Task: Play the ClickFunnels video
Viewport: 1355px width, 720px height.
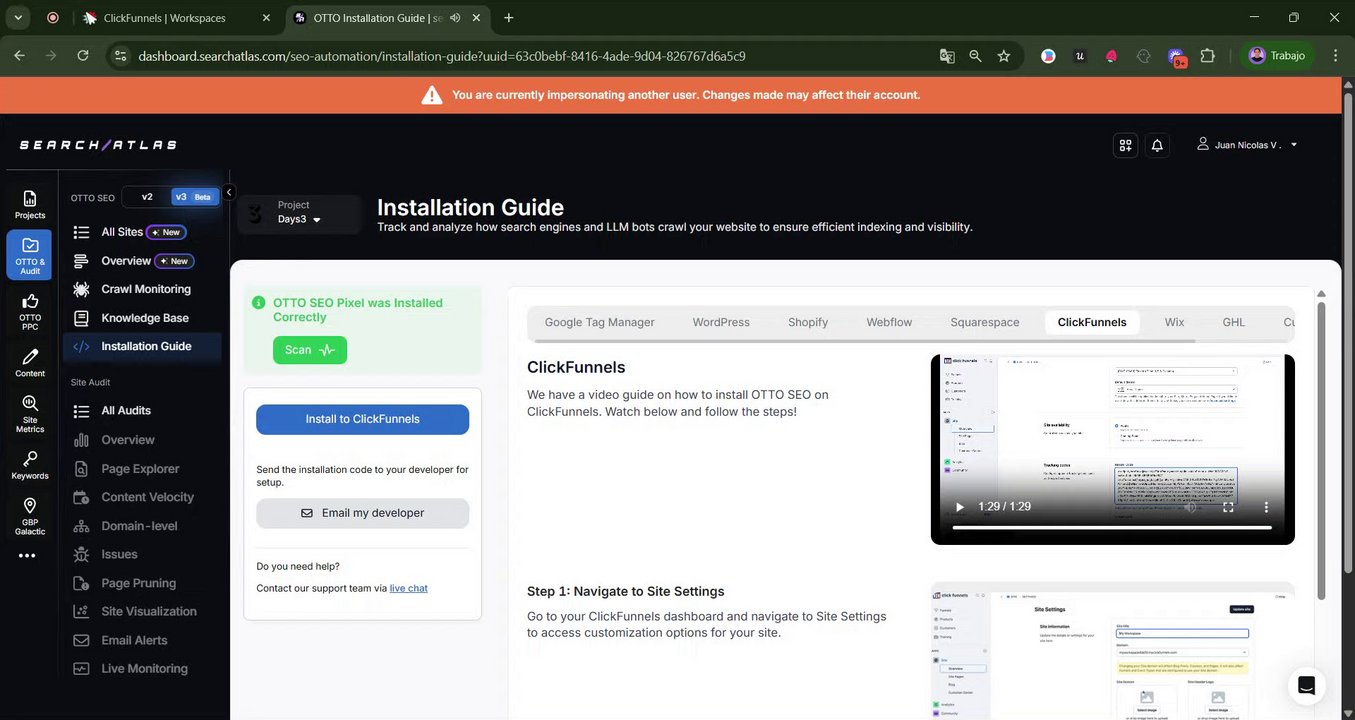Action: coord(960,507)
